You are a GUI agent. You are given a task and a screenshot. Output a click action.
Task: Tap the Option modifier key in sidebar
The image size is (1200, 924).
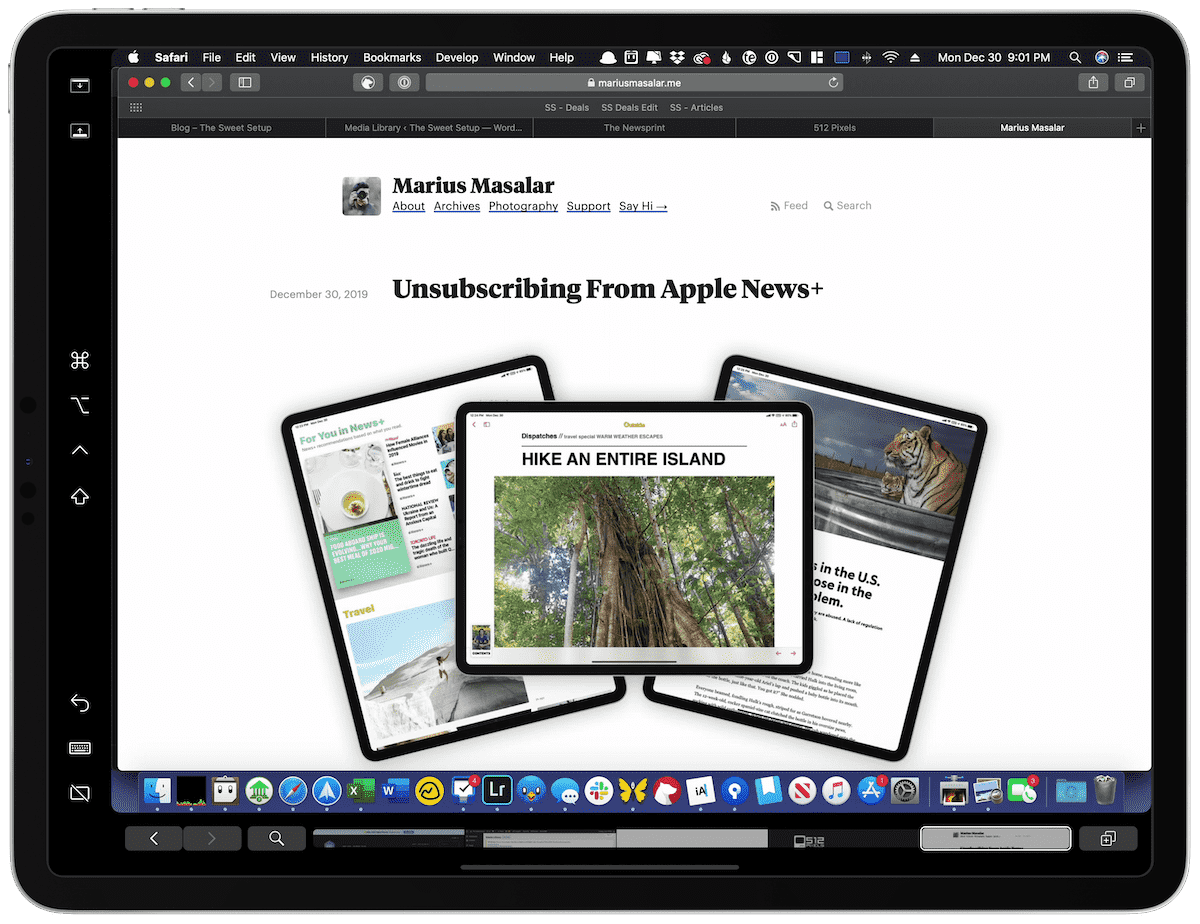coord(80,405)
